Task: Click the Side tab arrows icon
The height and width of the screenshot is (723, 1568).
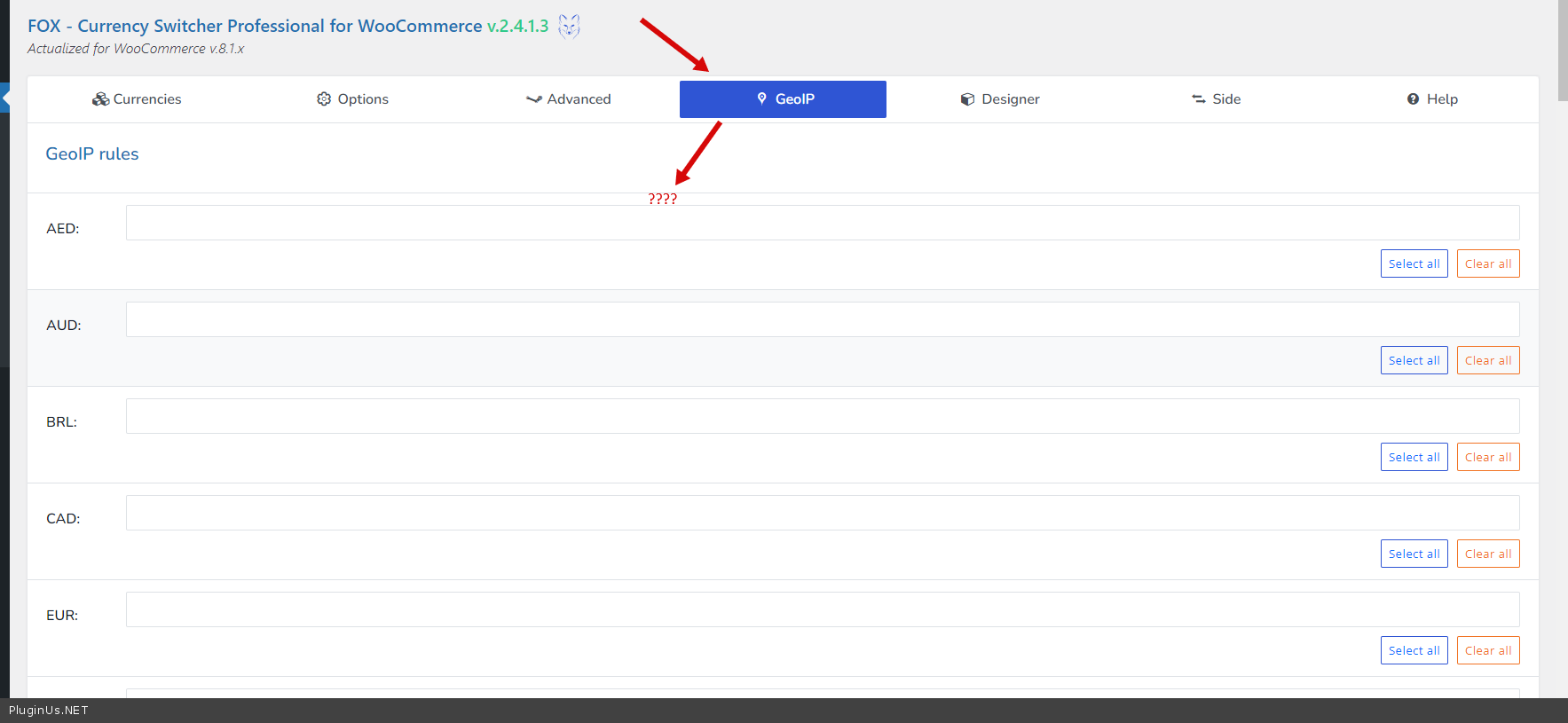Action: click(x=1198, y=99)
